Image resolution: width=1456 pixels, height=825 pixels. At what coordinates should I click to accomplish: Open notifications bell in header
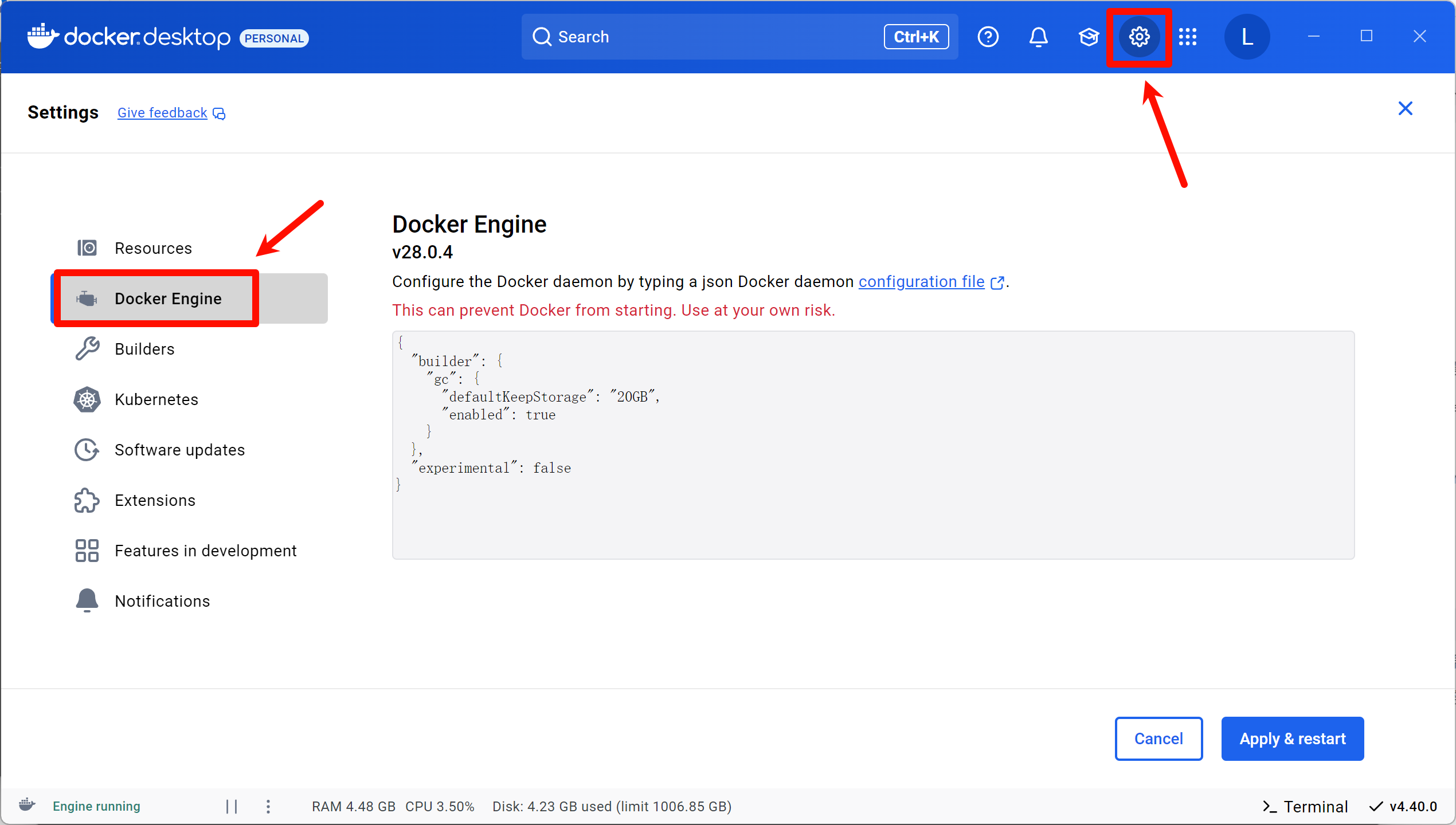1038,37
